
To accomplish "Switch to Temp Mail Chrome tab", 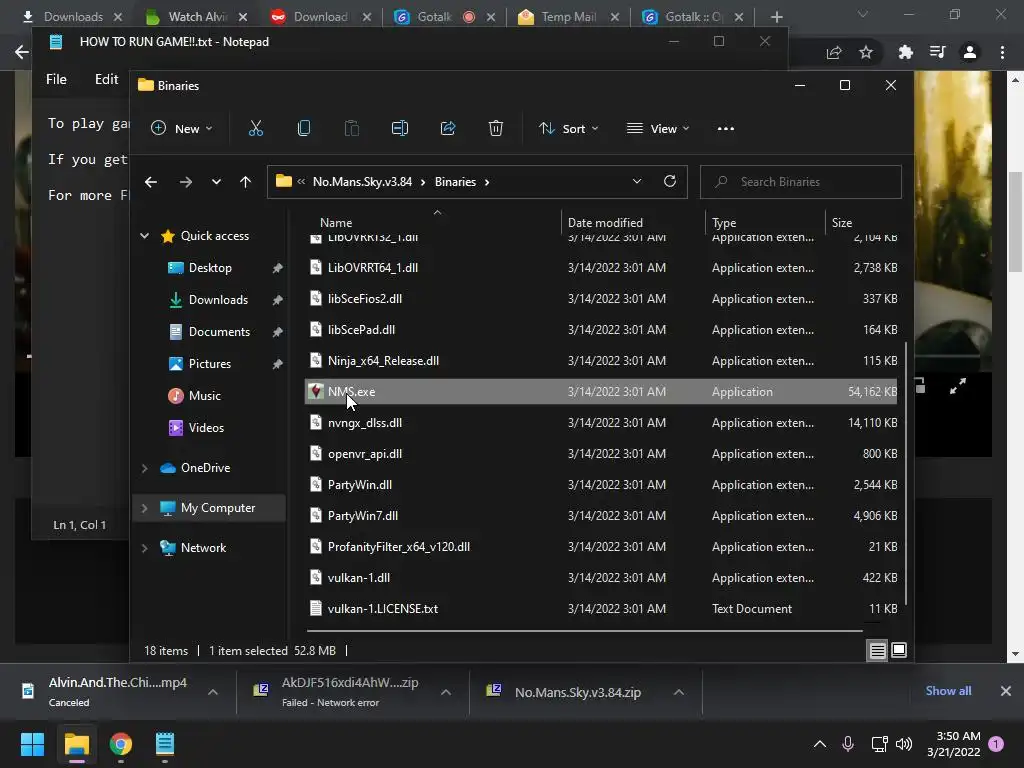I will pyautogui.click(x=567, y=16).
